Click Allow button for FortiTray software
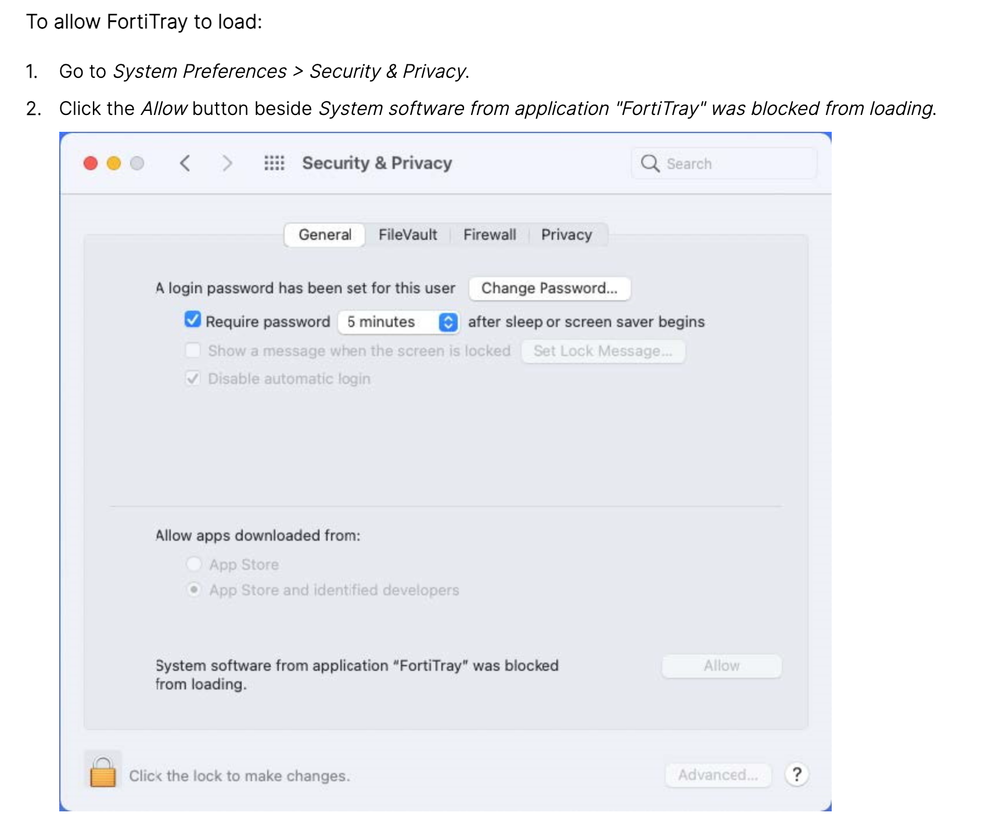 pyautogui.click(x=721, y=666)
